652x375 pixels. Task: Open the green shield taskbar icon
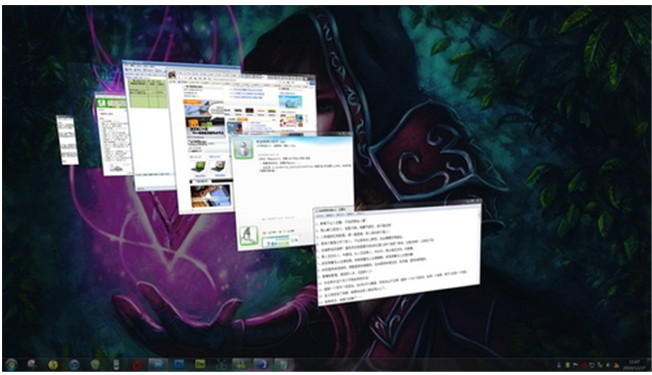(x=95, y=365)
